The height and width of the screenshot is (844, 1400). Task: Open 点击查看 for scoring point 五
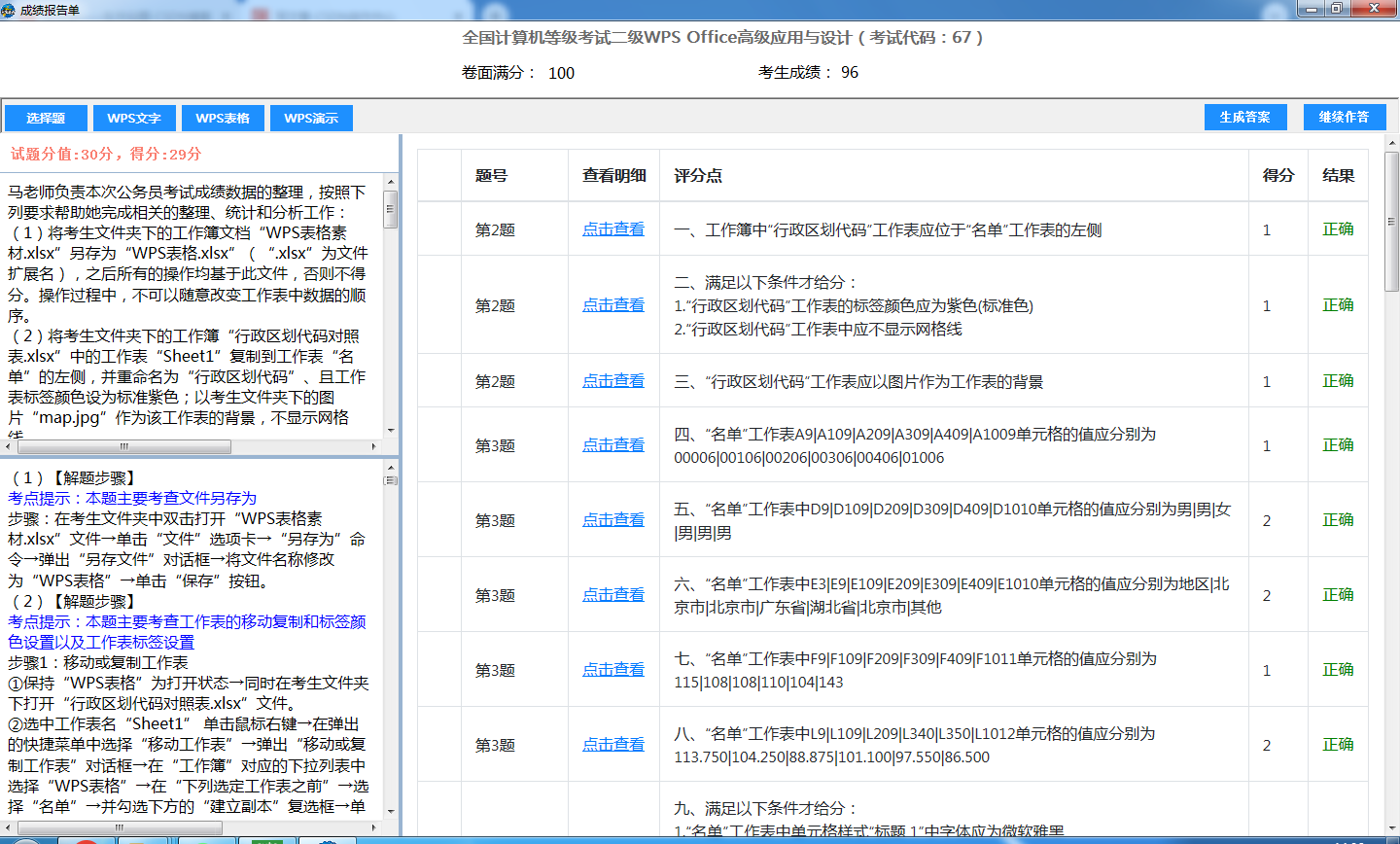(x=613, y=520)
